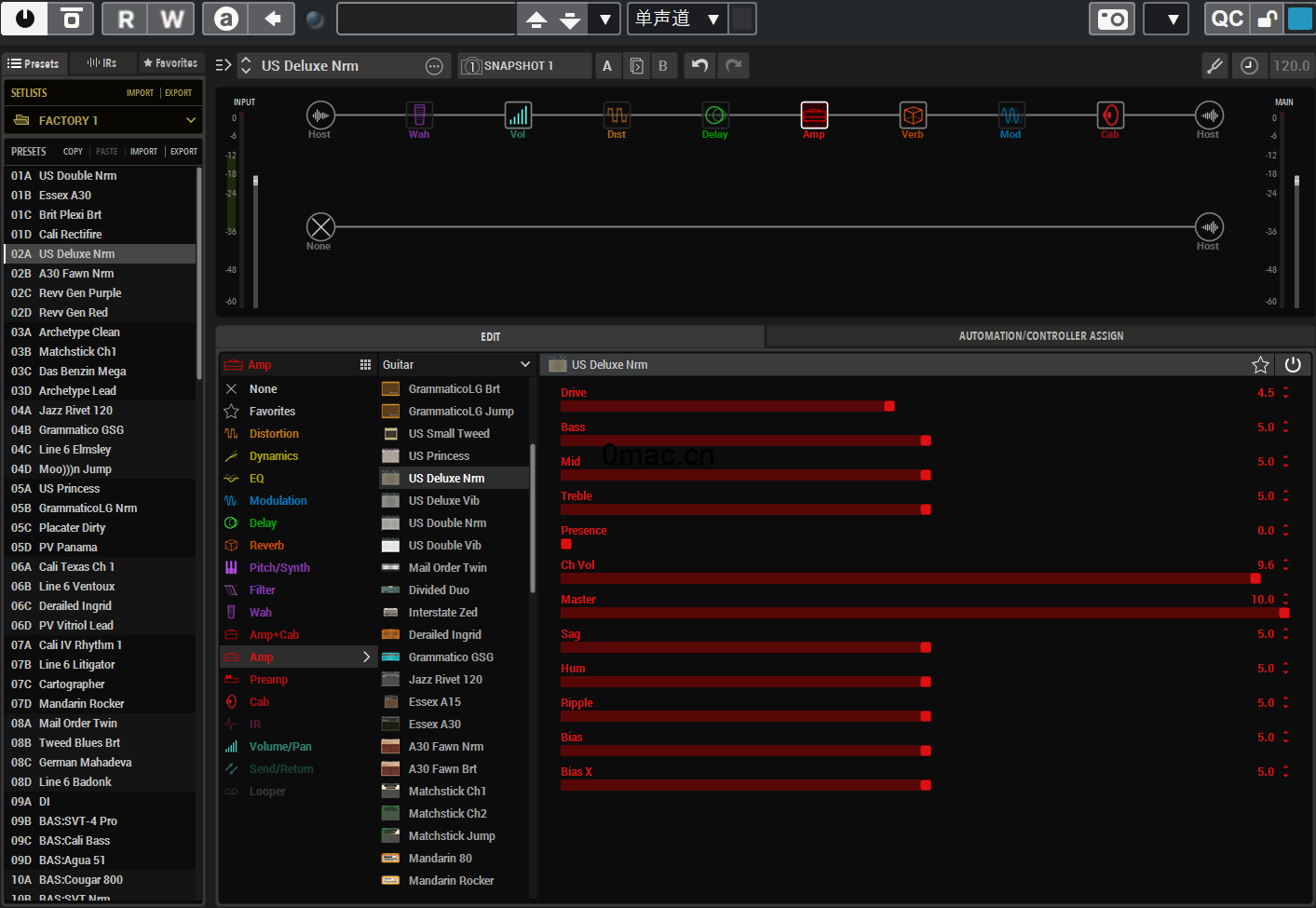Click the Distortion category in block list

pos(274,434)
